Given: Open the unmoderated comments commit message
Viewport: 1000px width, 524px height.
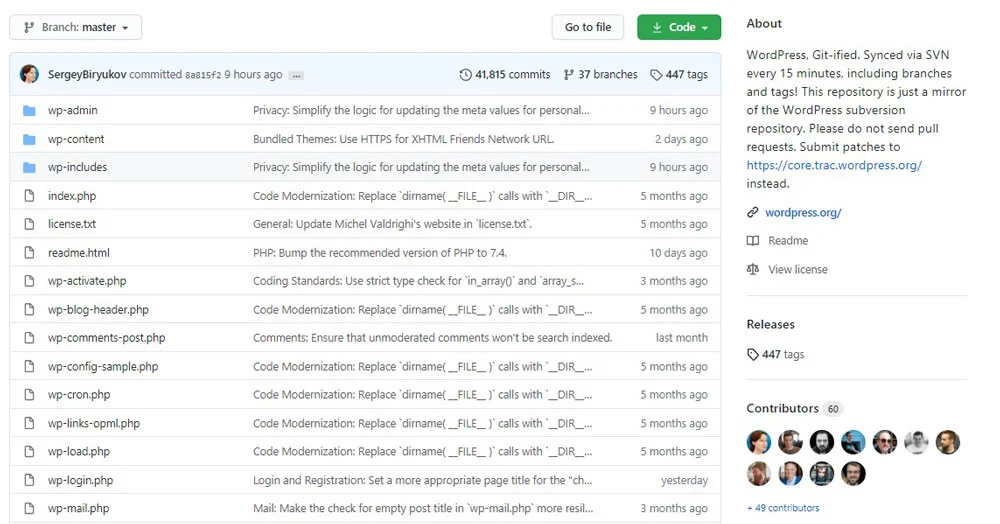Looking at the screenshot, I should pos(432,337).
